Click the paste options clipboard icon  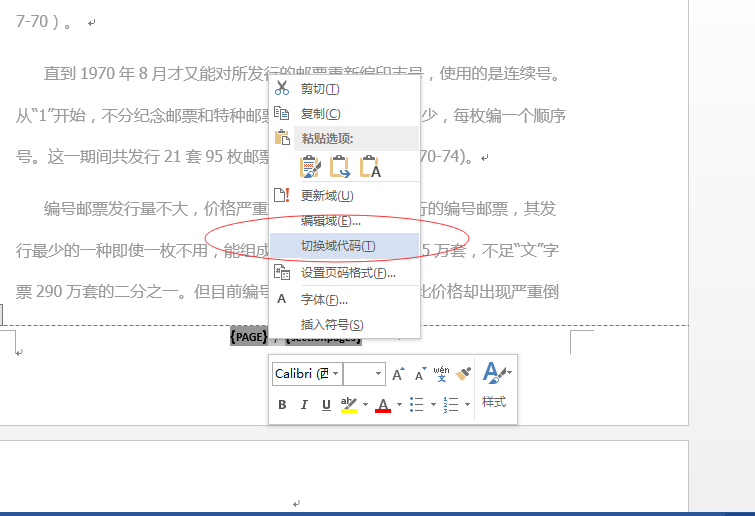tap(282, 138)
